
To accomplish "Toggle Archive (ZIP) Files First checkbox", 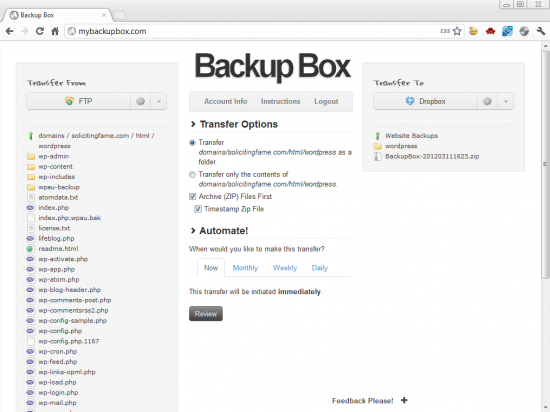I will pyautogui.click(x=193, y=196).
